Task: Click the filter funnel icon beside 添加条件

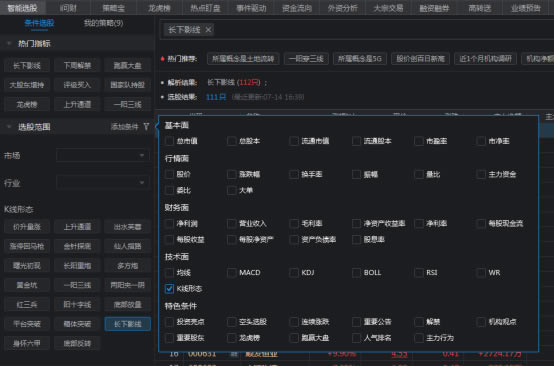Action: click(x=146, y=126)
